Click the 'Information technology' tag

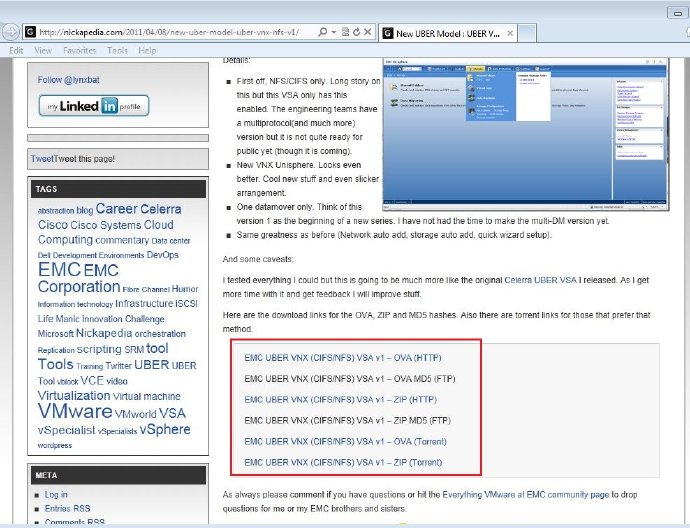pyautogui.click(x=75, y=304)
